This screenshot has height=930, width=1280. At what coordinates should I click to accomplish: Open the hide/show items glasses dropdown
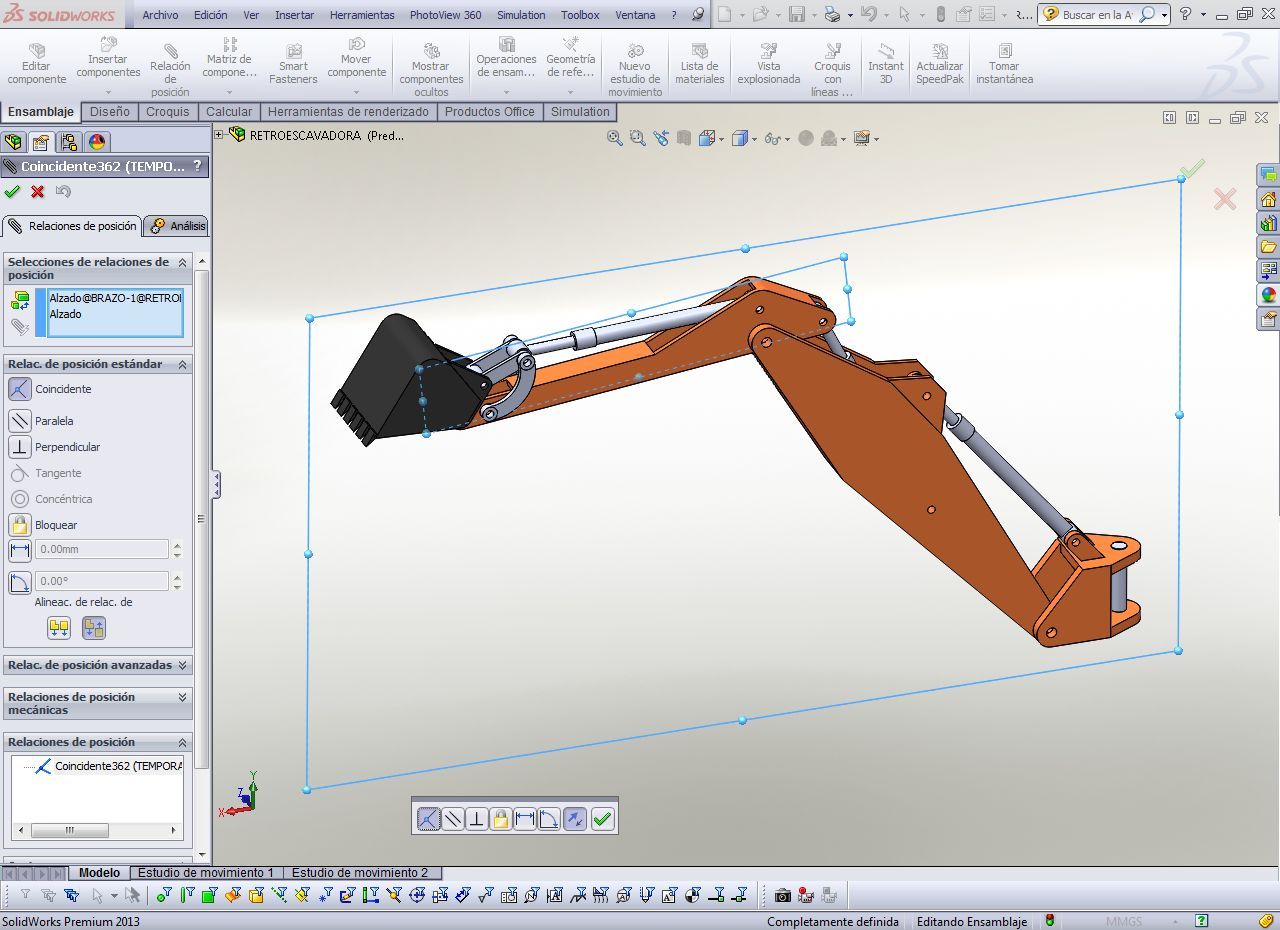788,139
